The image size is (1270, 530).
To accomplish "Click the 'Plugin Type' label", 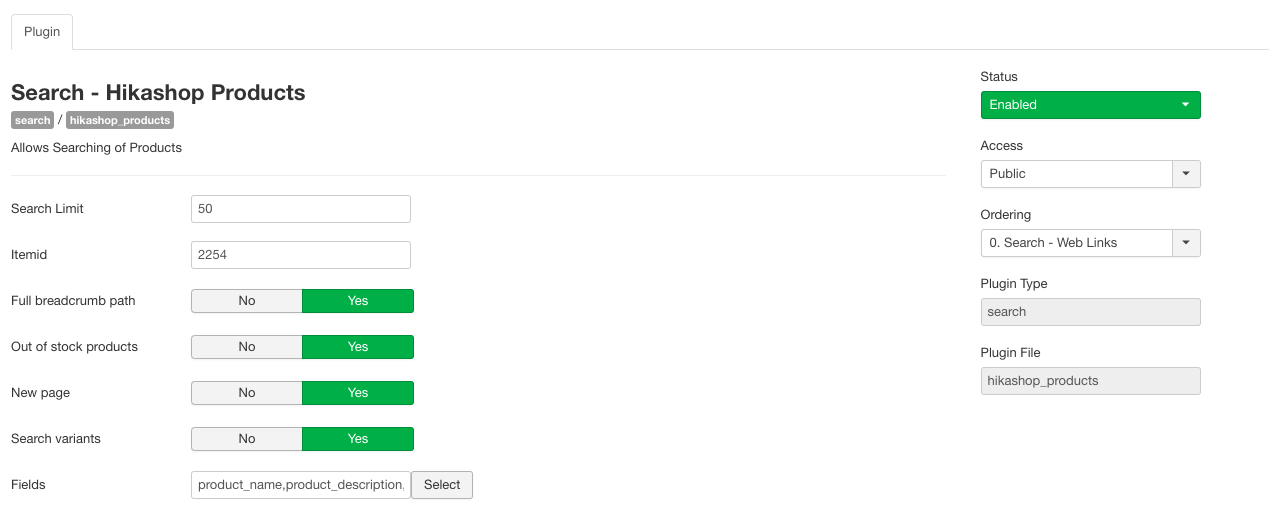I will coord(1014,284).
